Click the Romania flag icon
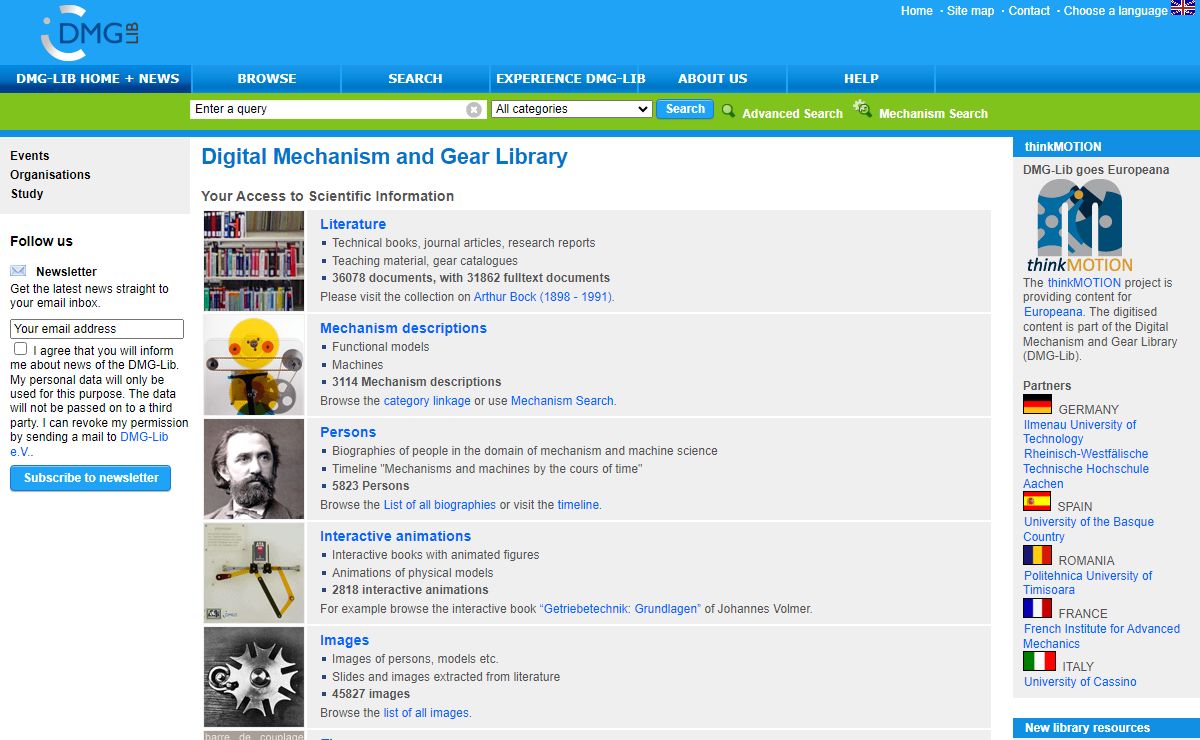 pos(1037,555)
